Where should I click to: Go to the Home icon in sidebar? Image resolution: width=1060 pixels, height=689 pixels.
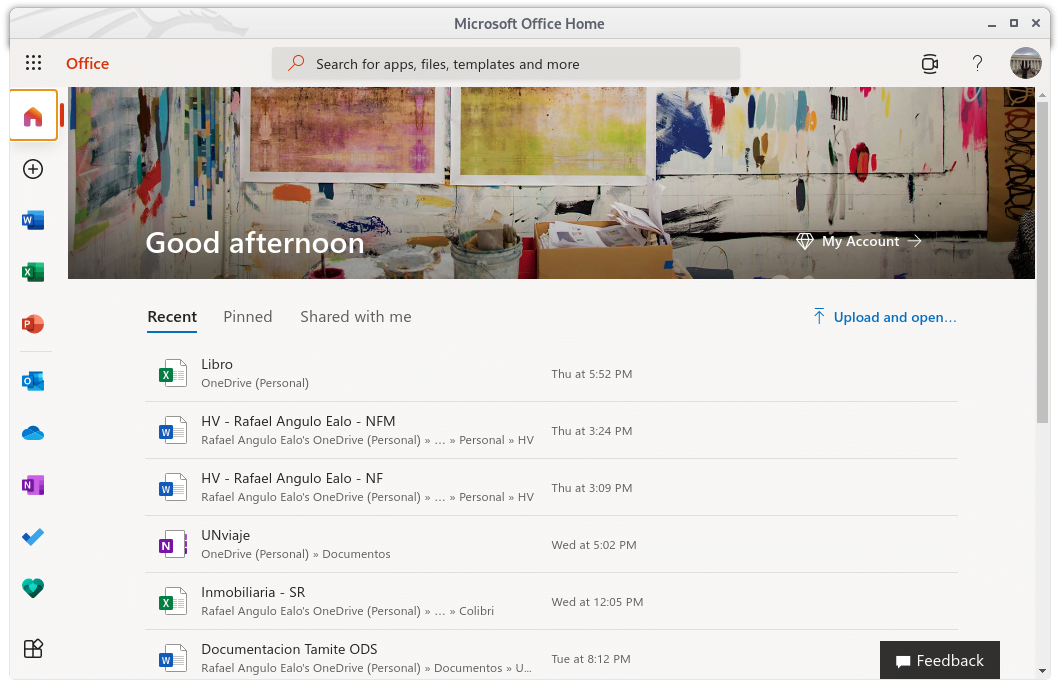[33, 116]
